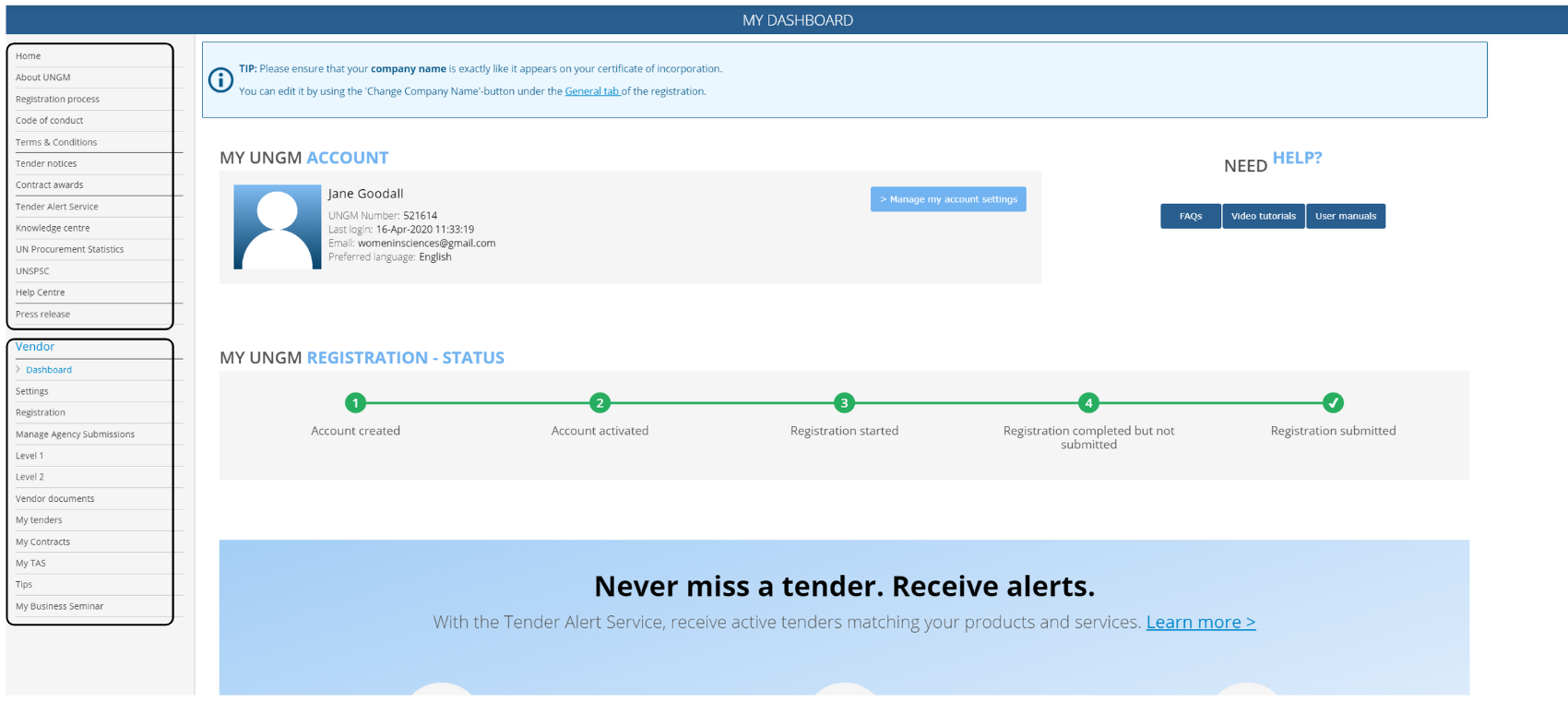Viewport: 1568px width, 715px height.
Task: Click step 4 registration completed circle
Action: [1088, 403]
